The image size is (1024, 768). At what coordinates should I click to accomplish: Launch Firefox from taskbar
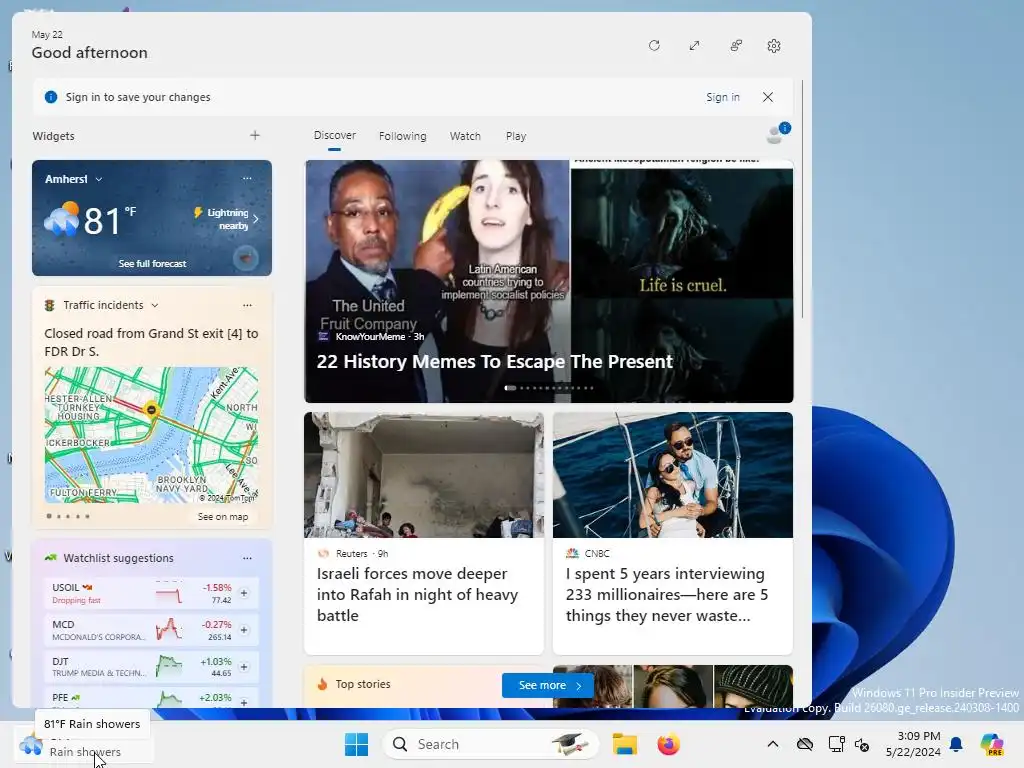point(668,744)
